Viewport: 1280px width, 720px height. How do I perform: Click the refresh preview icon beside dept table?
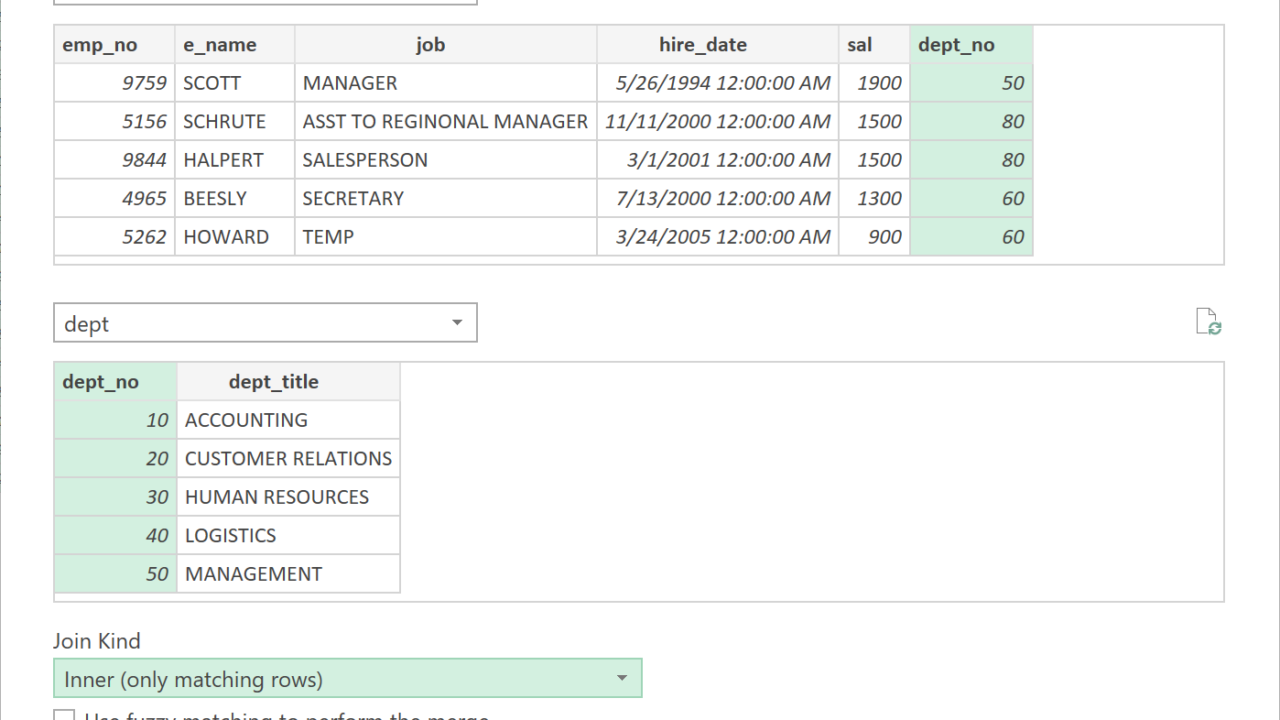coord(1209,322)
